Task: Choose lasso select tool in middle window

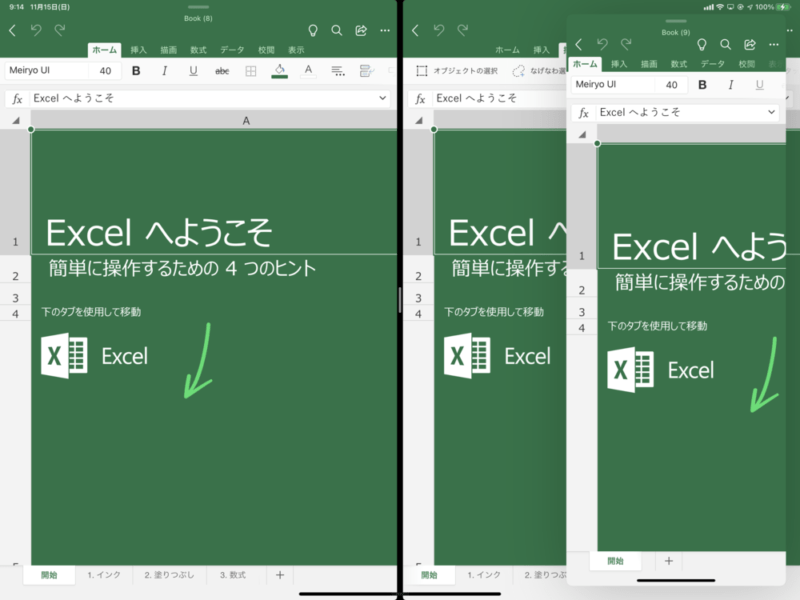Action: [540, 71]
